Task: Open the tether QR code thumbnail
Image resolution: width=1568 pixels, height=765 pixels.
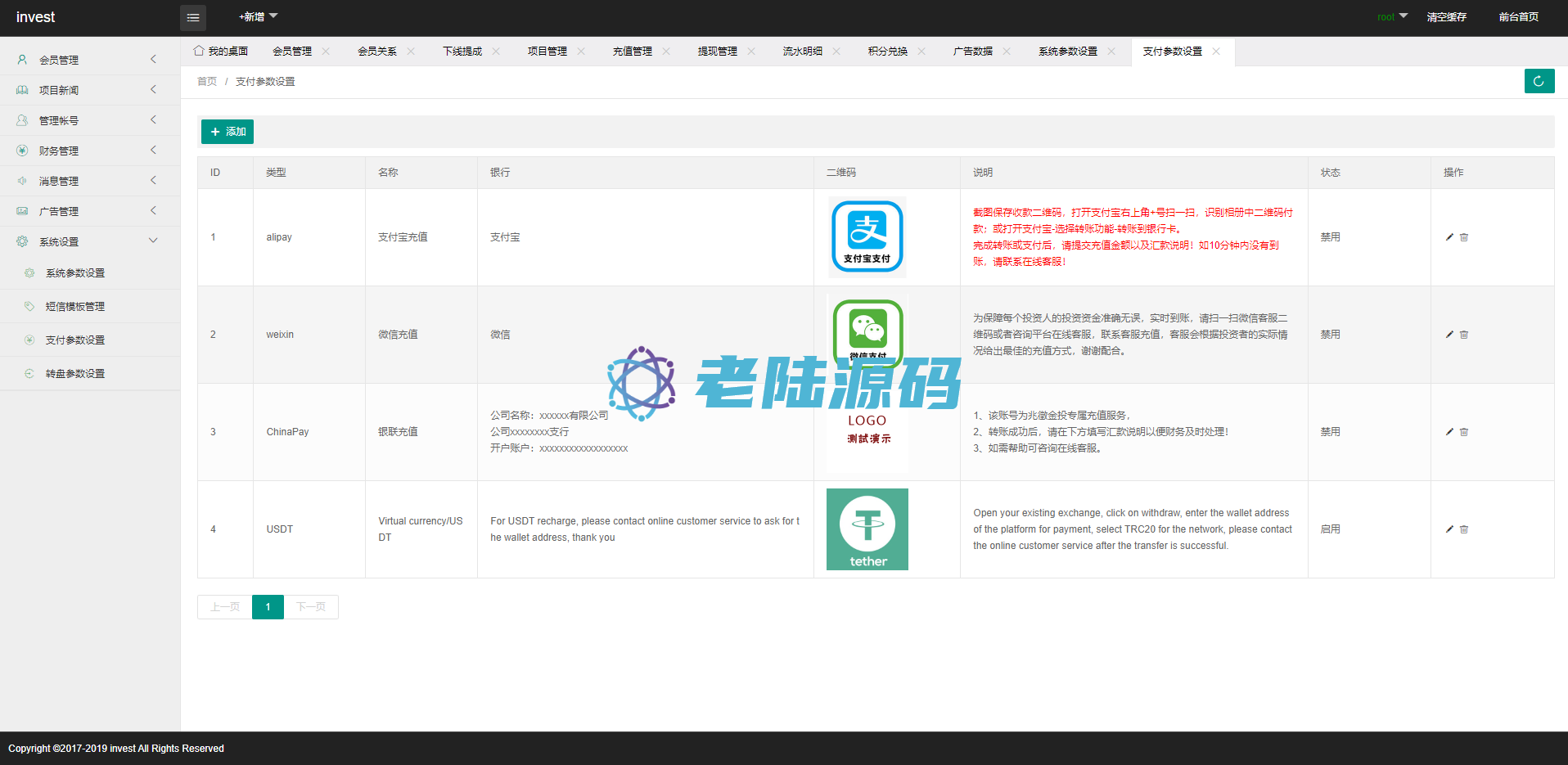Action: pos(867,529)
